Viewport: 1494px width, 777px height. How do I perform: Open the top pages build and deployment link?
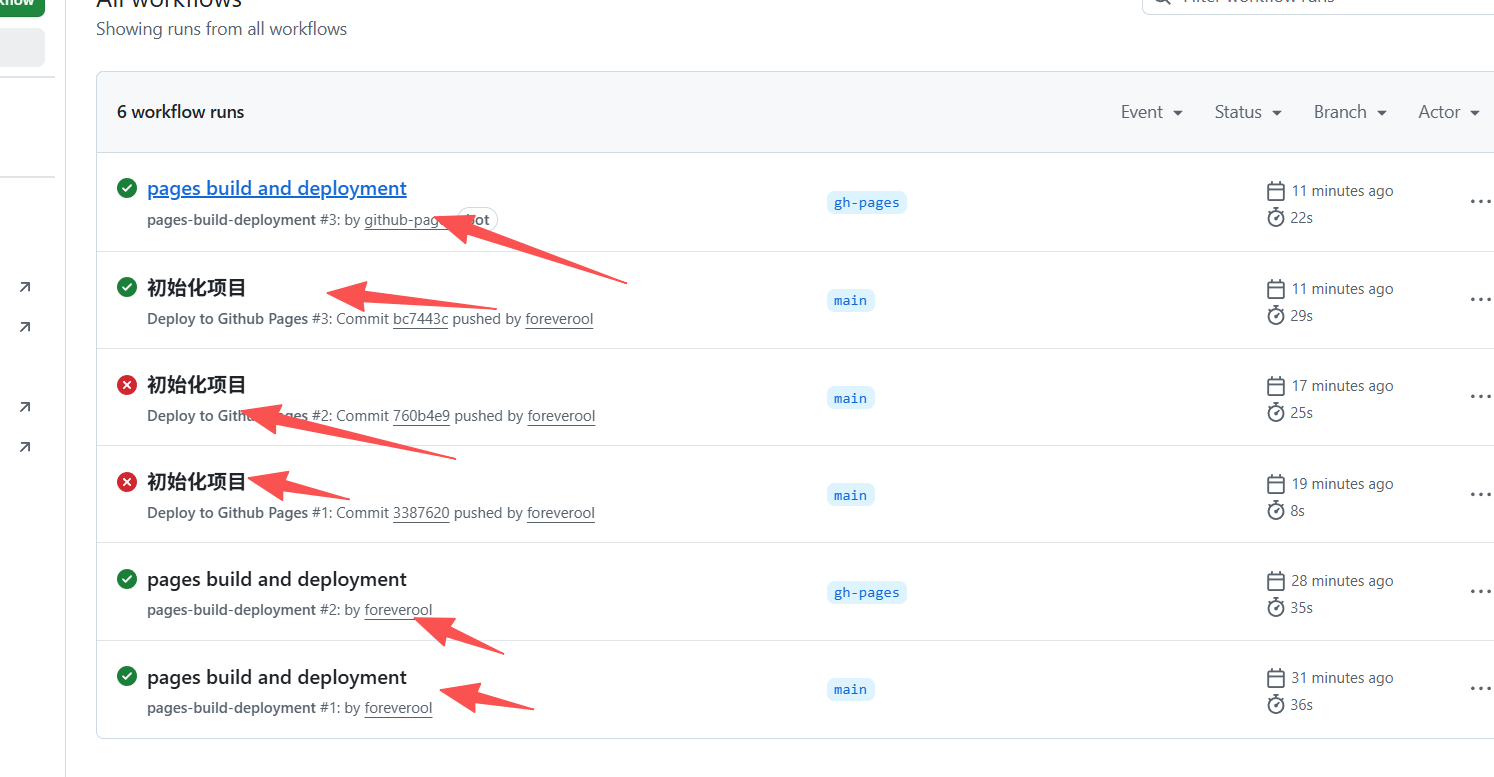tap(276, 188)
